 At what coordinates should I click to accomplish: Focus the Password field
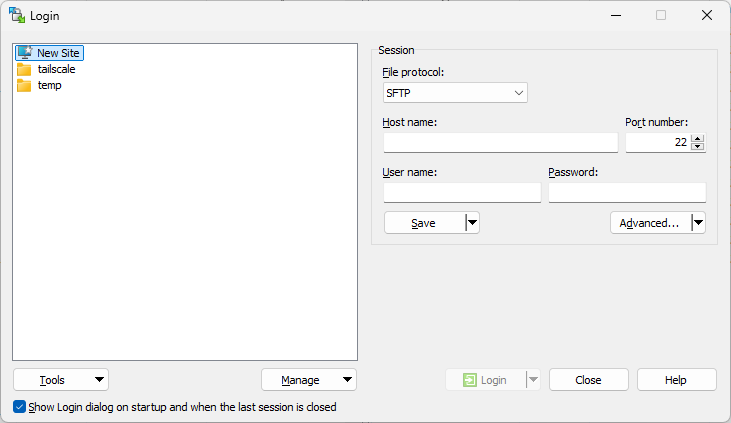point(627,192)
